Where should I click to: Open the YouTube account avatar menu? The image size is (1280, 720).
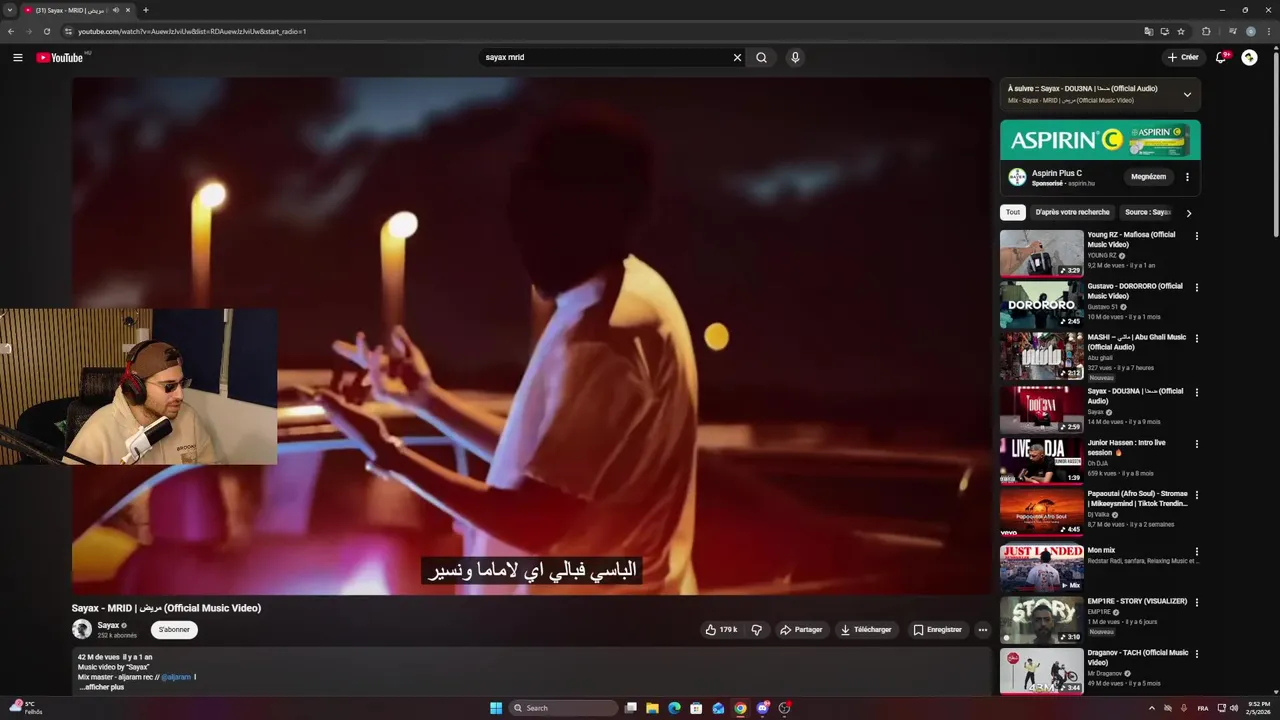1249,57
